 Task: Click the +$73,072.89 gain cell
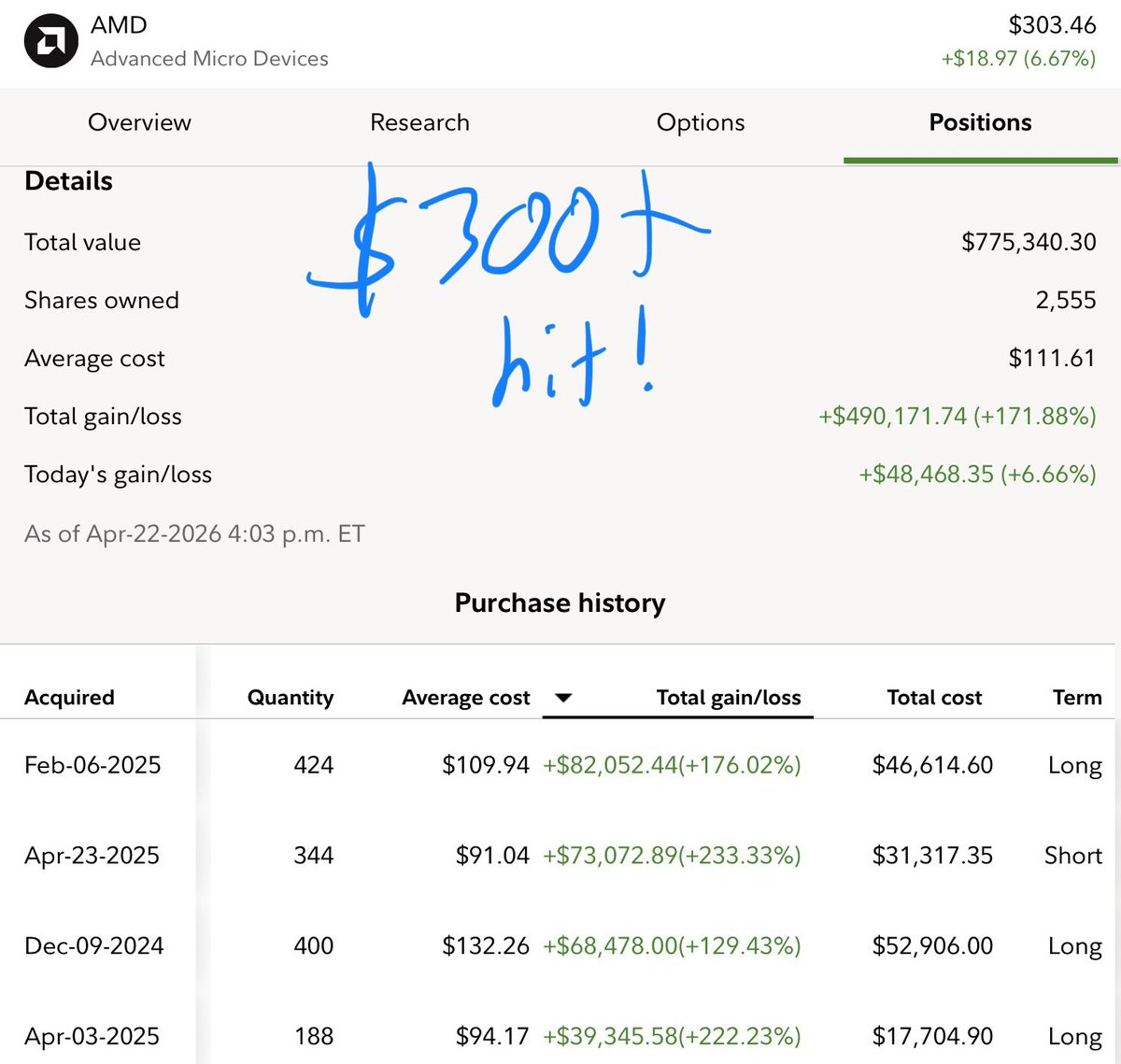[672, 856]
